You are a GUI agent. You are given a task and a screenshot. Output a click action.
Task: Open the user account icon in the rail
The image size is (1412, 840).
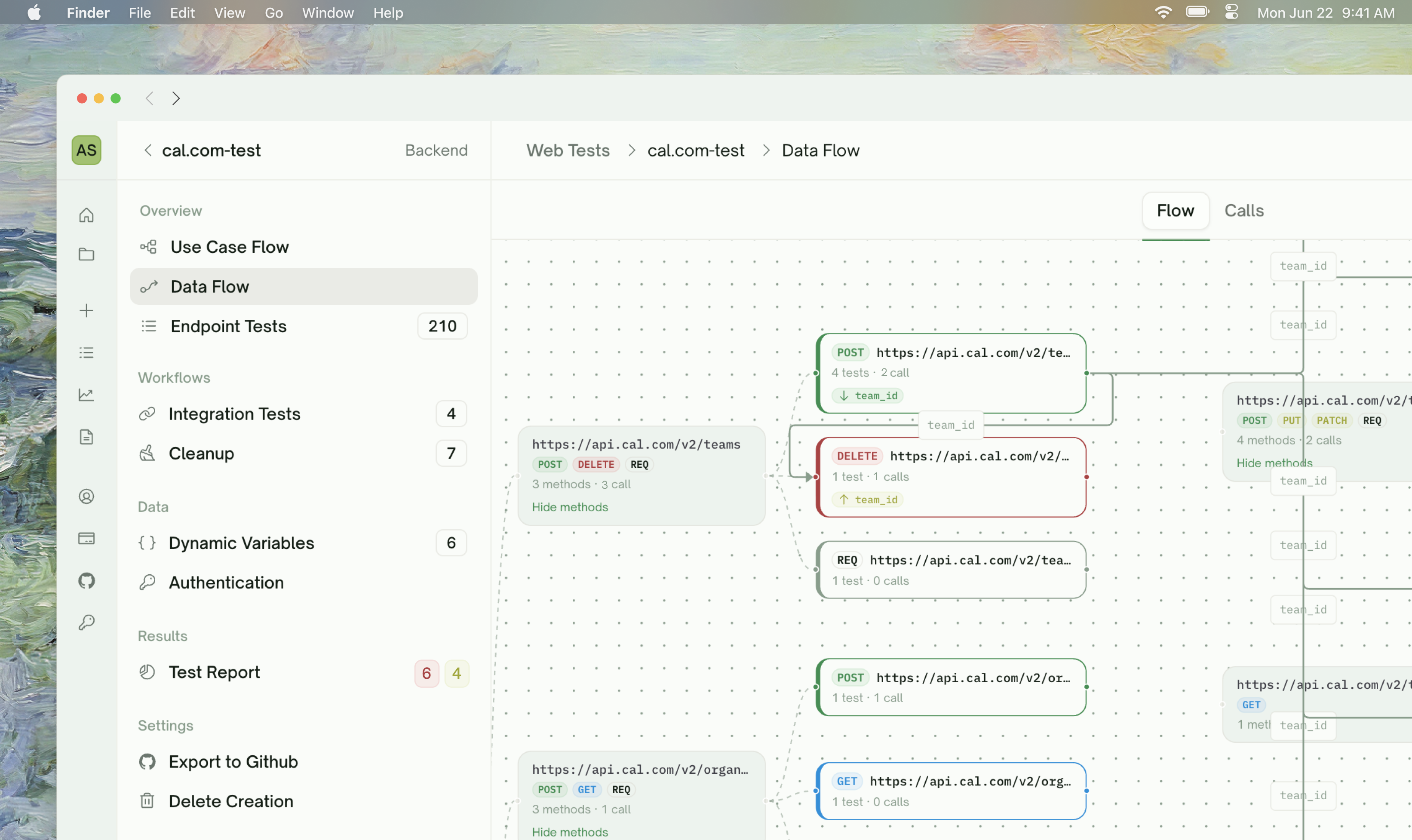pos(86,497)
